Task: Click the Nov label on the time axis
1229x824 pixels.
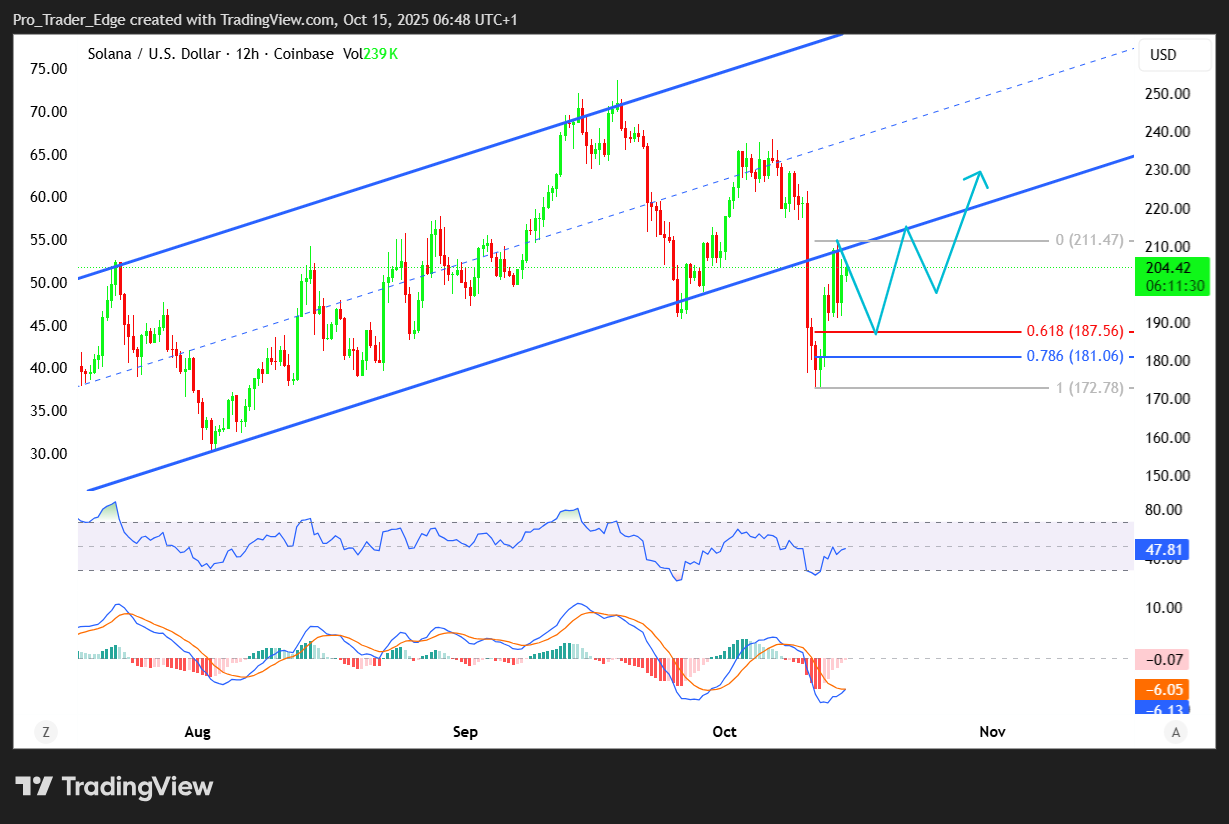Action: click(992, 732)
